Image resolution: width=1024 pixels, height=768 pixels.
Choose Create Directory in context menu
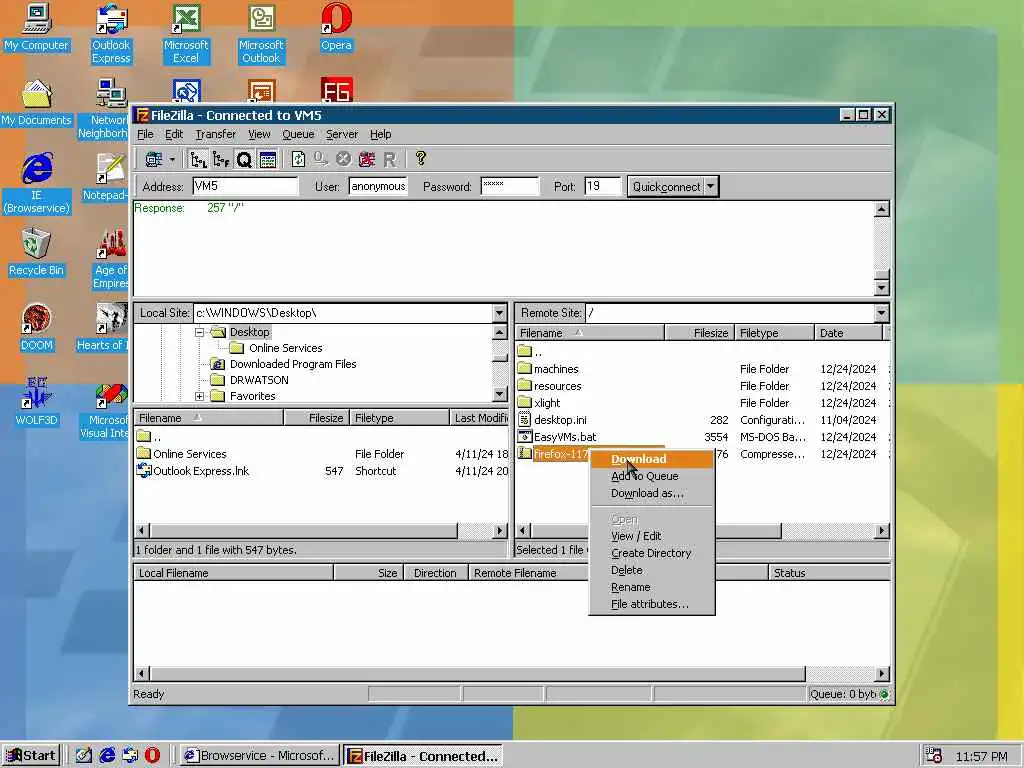tap(652, 553)
